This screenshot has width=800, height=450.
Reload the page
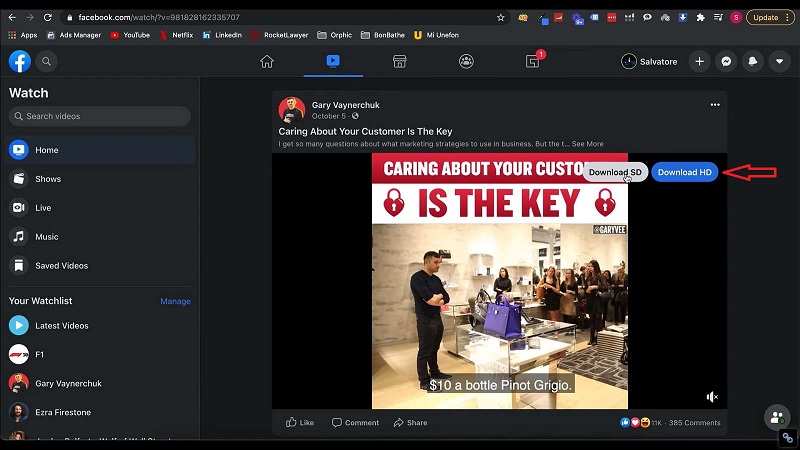click(x=48, y=17)
